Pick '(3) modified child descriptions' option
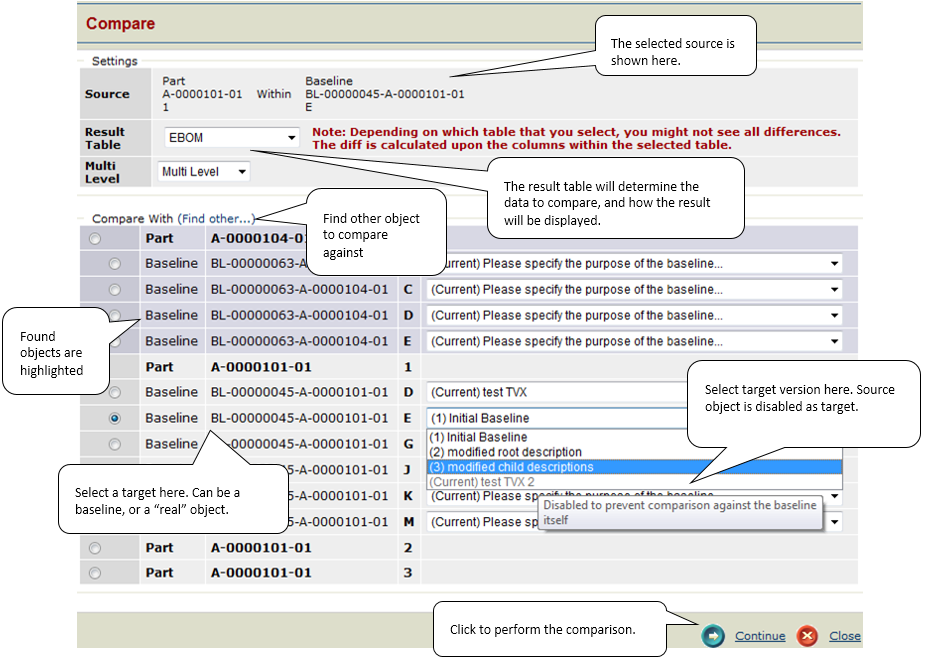The image size is (926, 660). [511, 467]
